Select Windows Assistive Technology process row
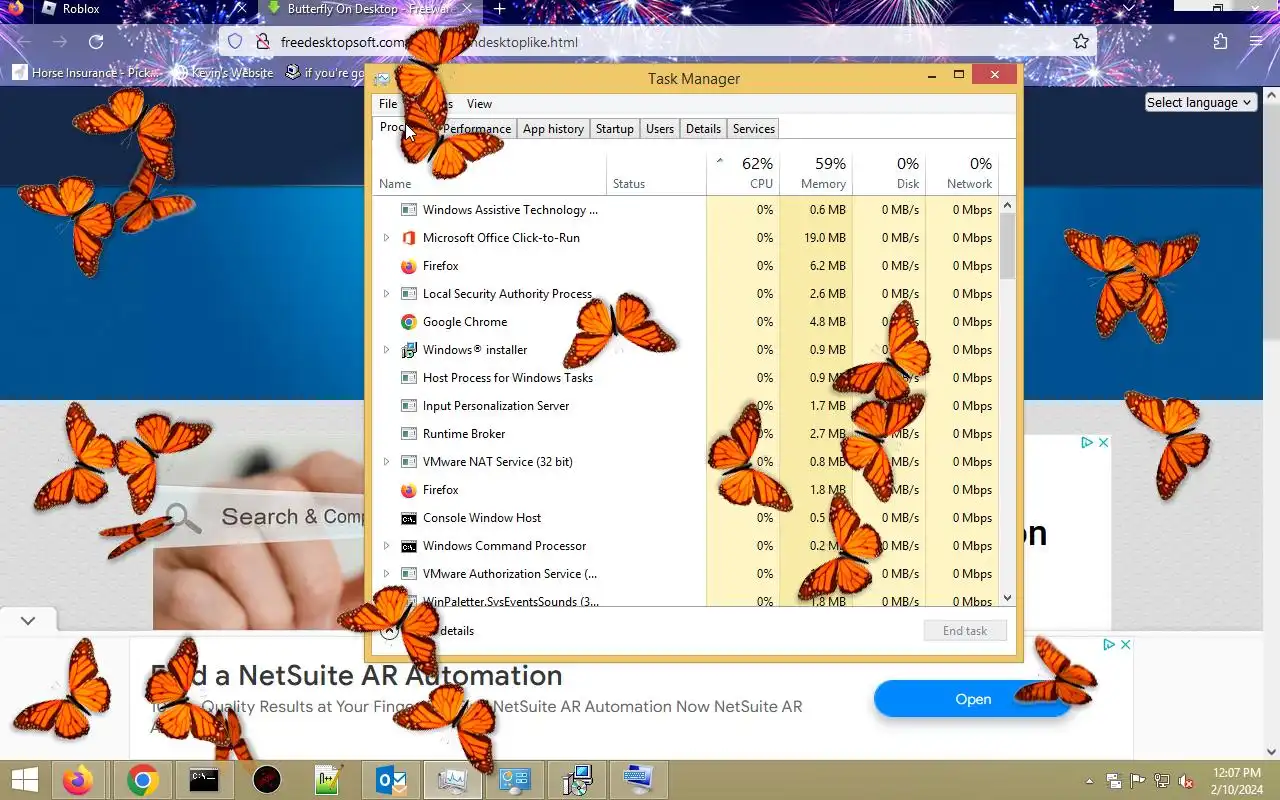Viewport: 1280px width, 800px height. (687, 210)
